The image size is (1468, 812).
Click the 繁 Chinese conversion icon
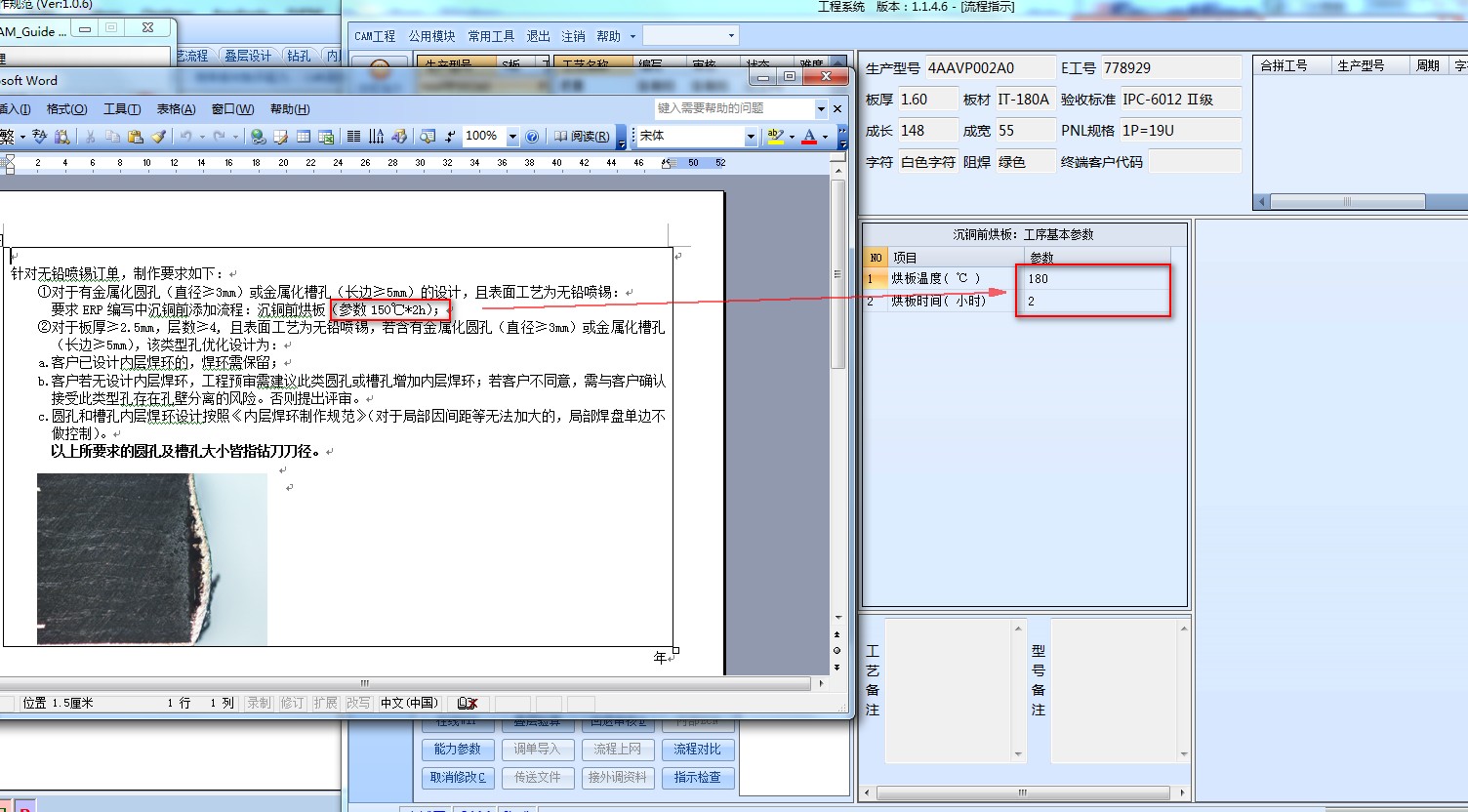coord(7,137)
